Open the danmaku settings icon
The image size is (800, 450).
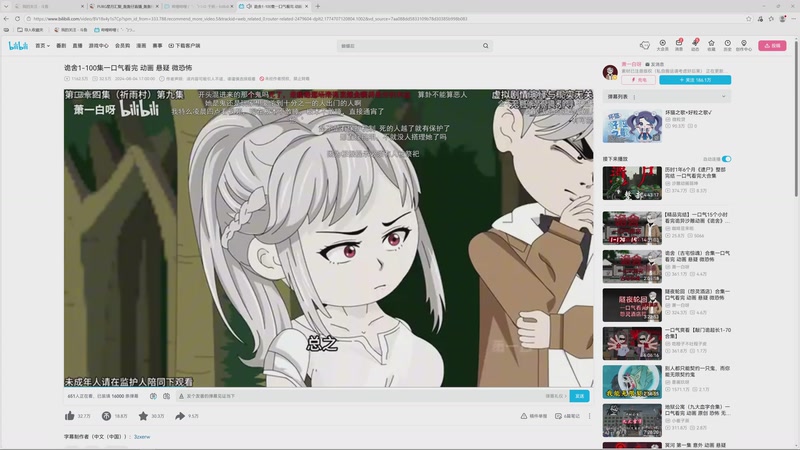166,396
